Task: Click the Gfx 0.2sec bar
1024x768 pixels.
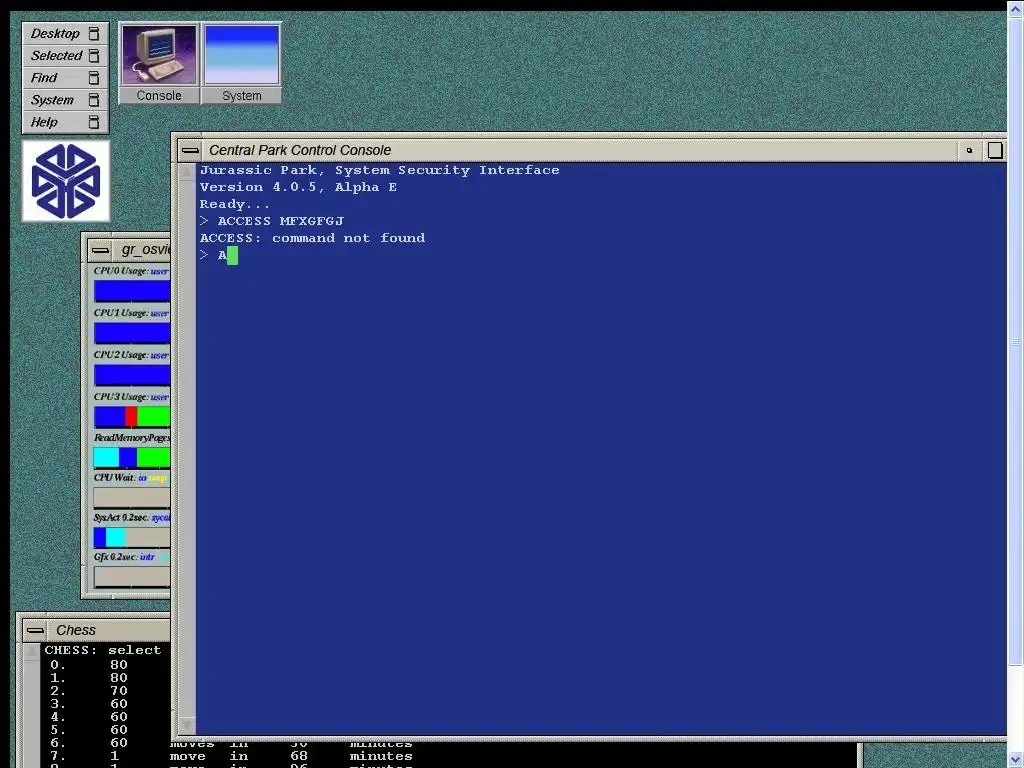Action: [132, 577]
